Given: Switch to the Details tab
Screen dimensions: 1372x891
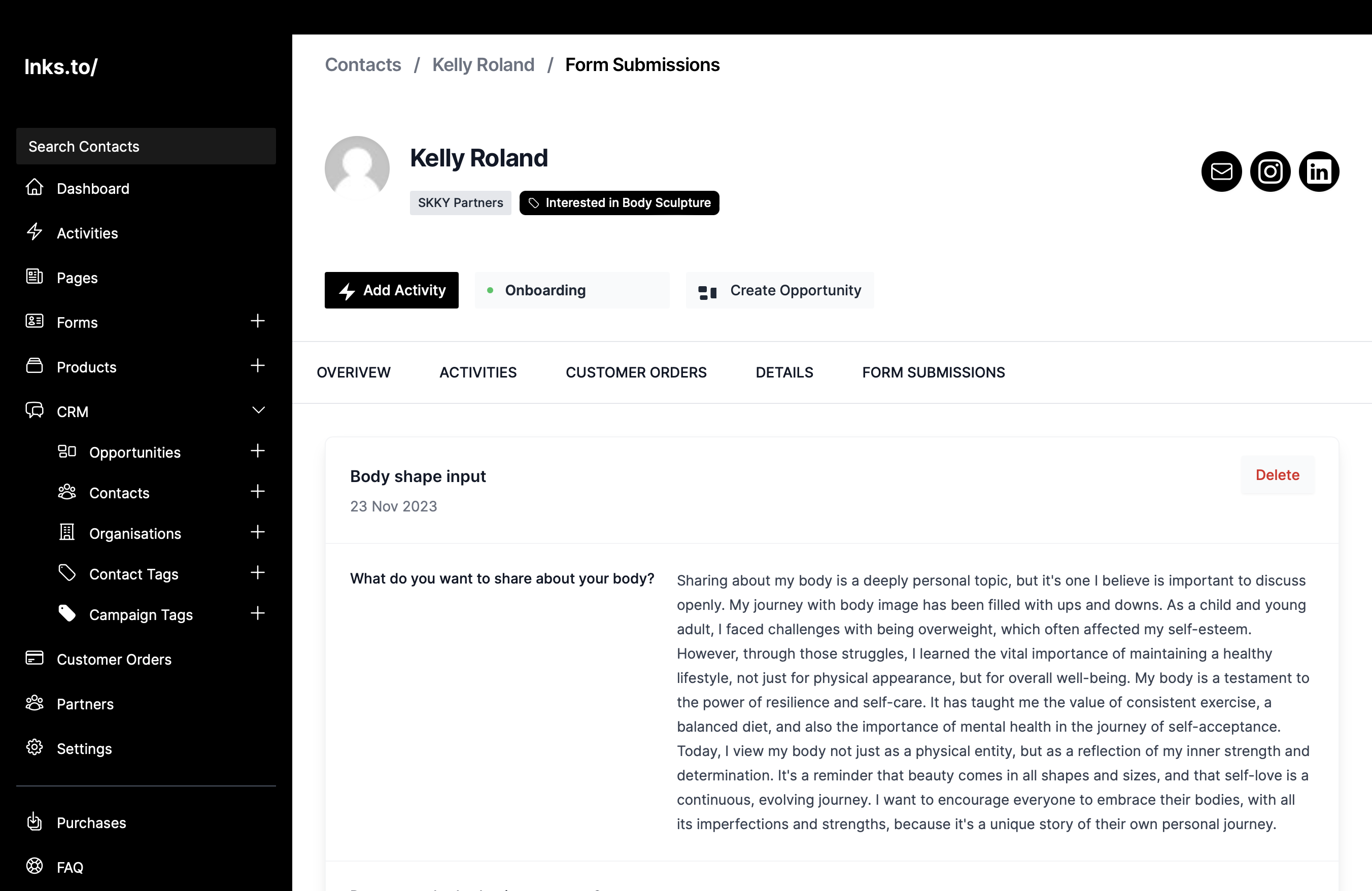Looking at the screenshot, I should click(x=784, y=372).
